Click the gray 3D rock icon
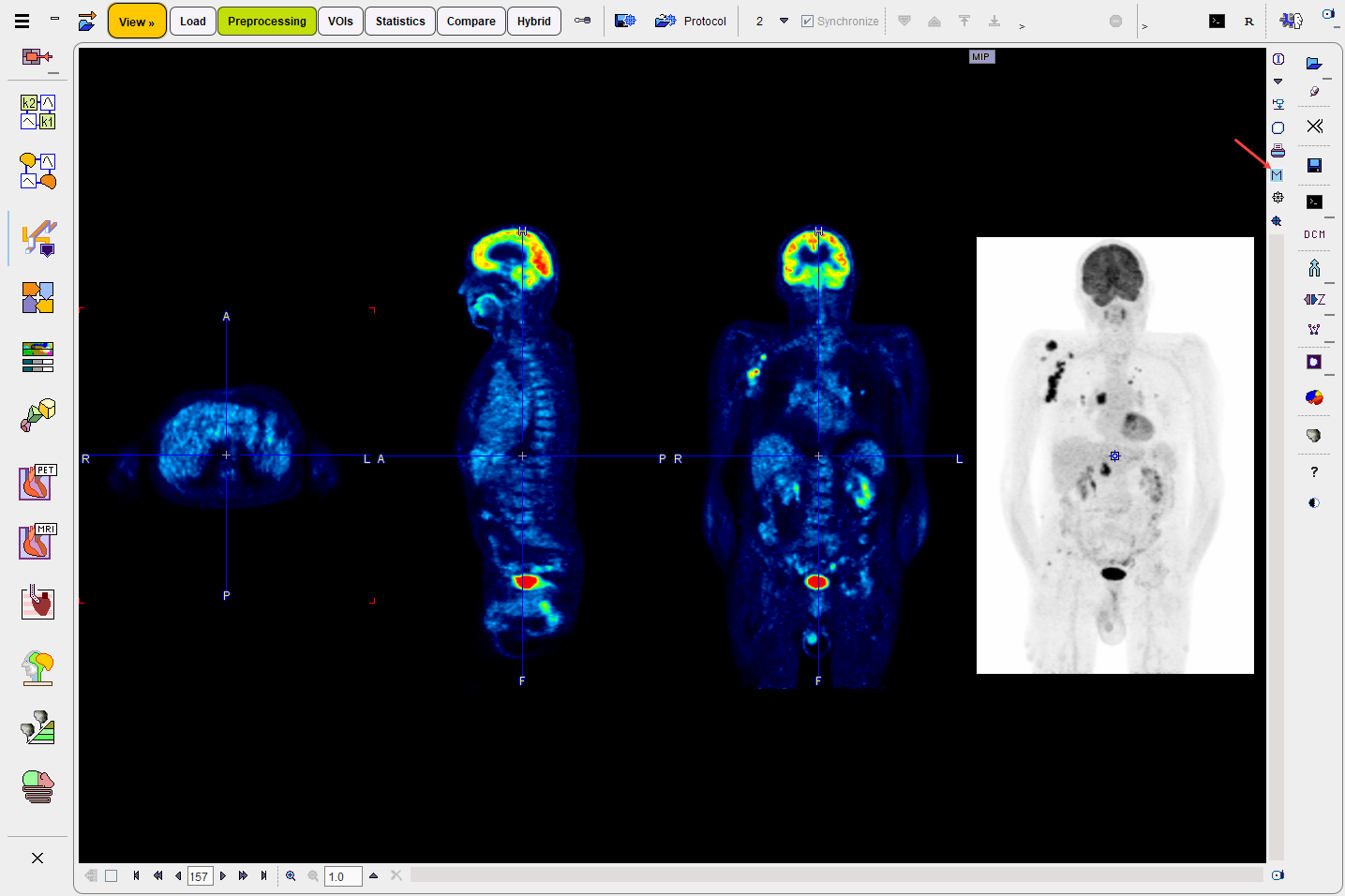Image resolution: width=1345 pixels, height=896 pixels. [x=1314, y=435]
